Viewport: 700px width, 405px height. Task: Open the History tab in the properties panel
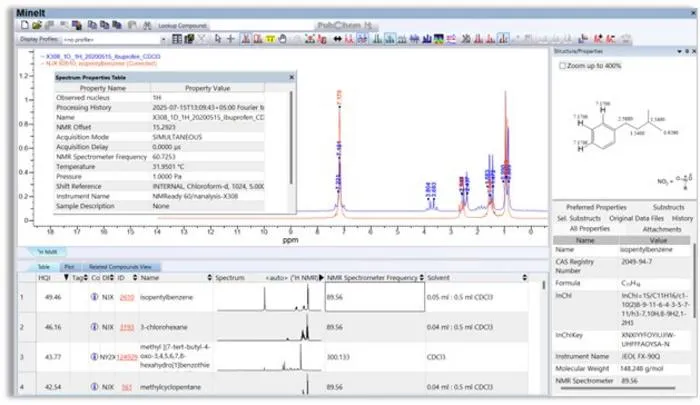click(682, 218)
